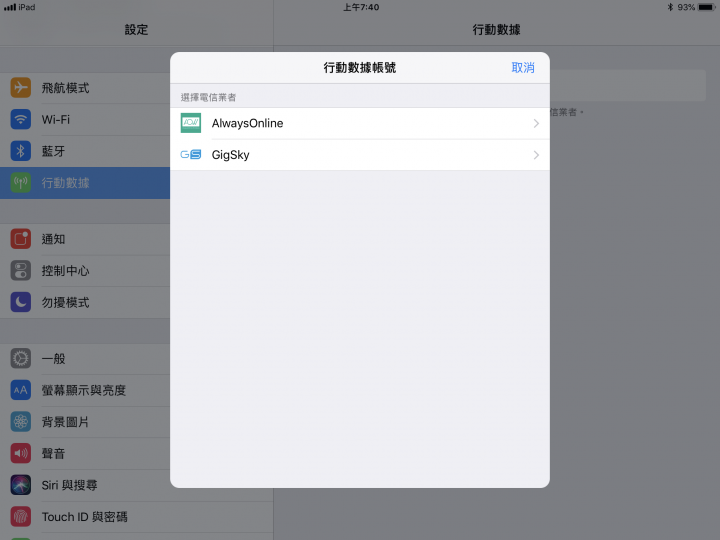Viewport: 720px width, 540px height.
Task: Choose the AlwaysOnline carrier name
Action: 247,123
